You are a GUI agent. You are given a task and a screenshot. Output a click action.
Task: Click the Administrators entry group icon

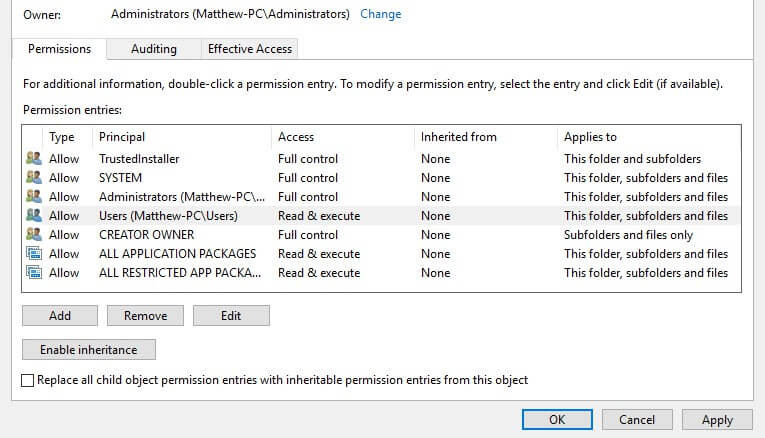point(34,196)
